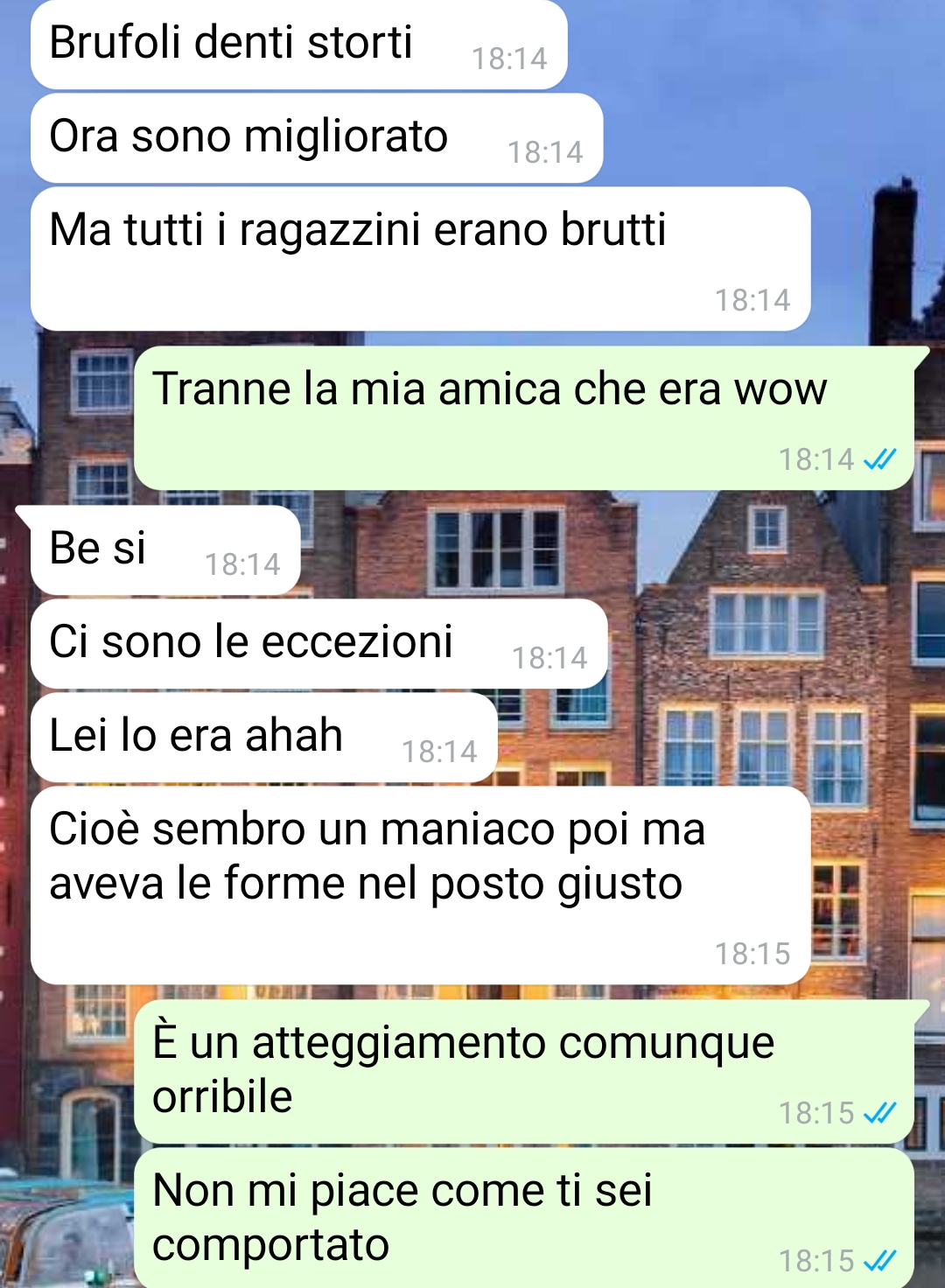Viewport: 945px width, 1288px height.
Task: Tap read-receipt checkmarks on "orribile" message
Action: click(x=880, y=1113)
